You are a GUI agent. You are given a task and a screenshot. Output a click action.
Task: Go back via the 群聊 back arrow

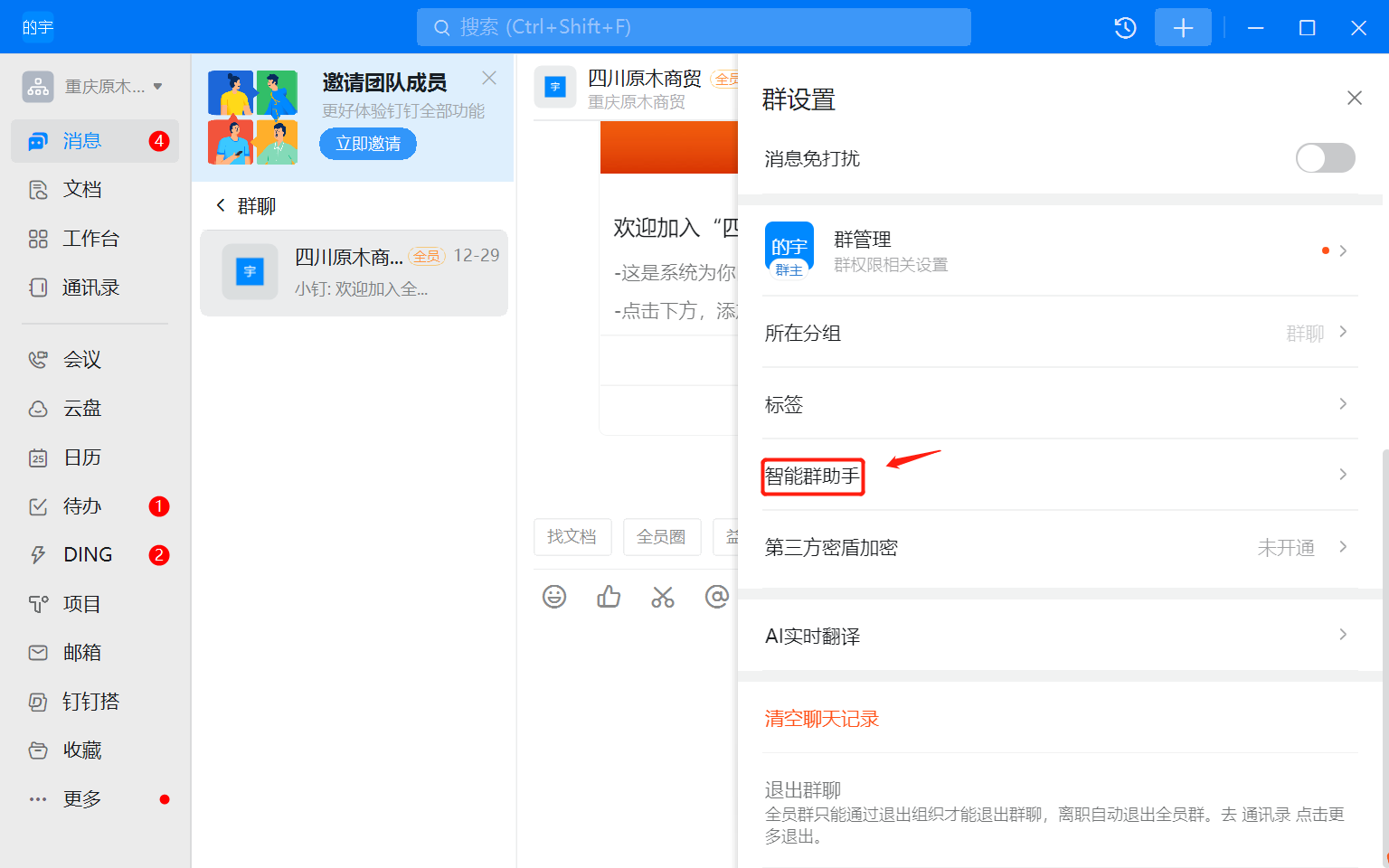click(221, 206)
